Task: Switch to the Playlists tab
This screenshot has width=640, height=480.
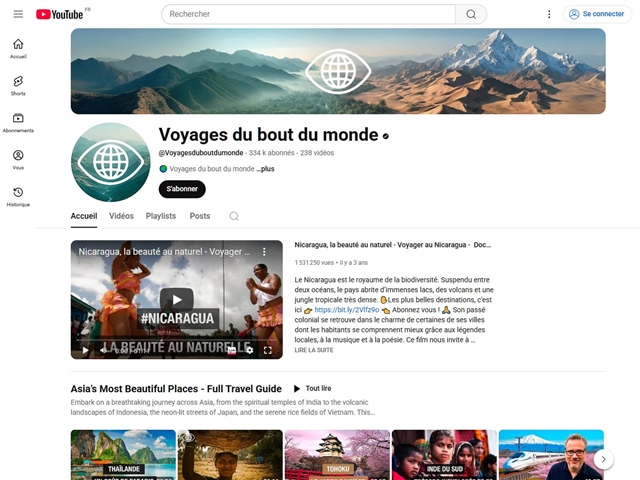Action: pyautogui.click(x=161, y=216)
